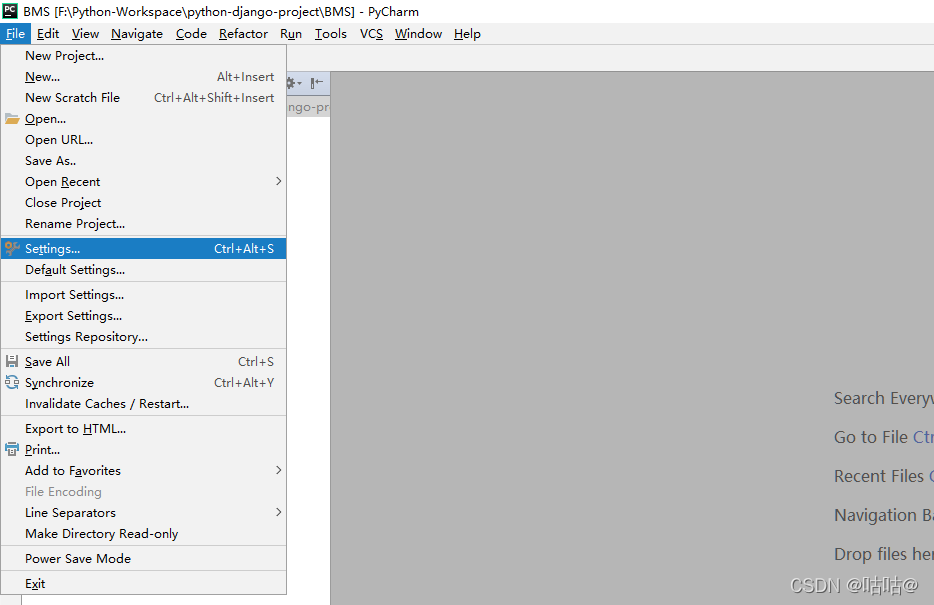Click the Synchronize refresh icon
This screenshot has width=934, height=605.
[12, 382]
